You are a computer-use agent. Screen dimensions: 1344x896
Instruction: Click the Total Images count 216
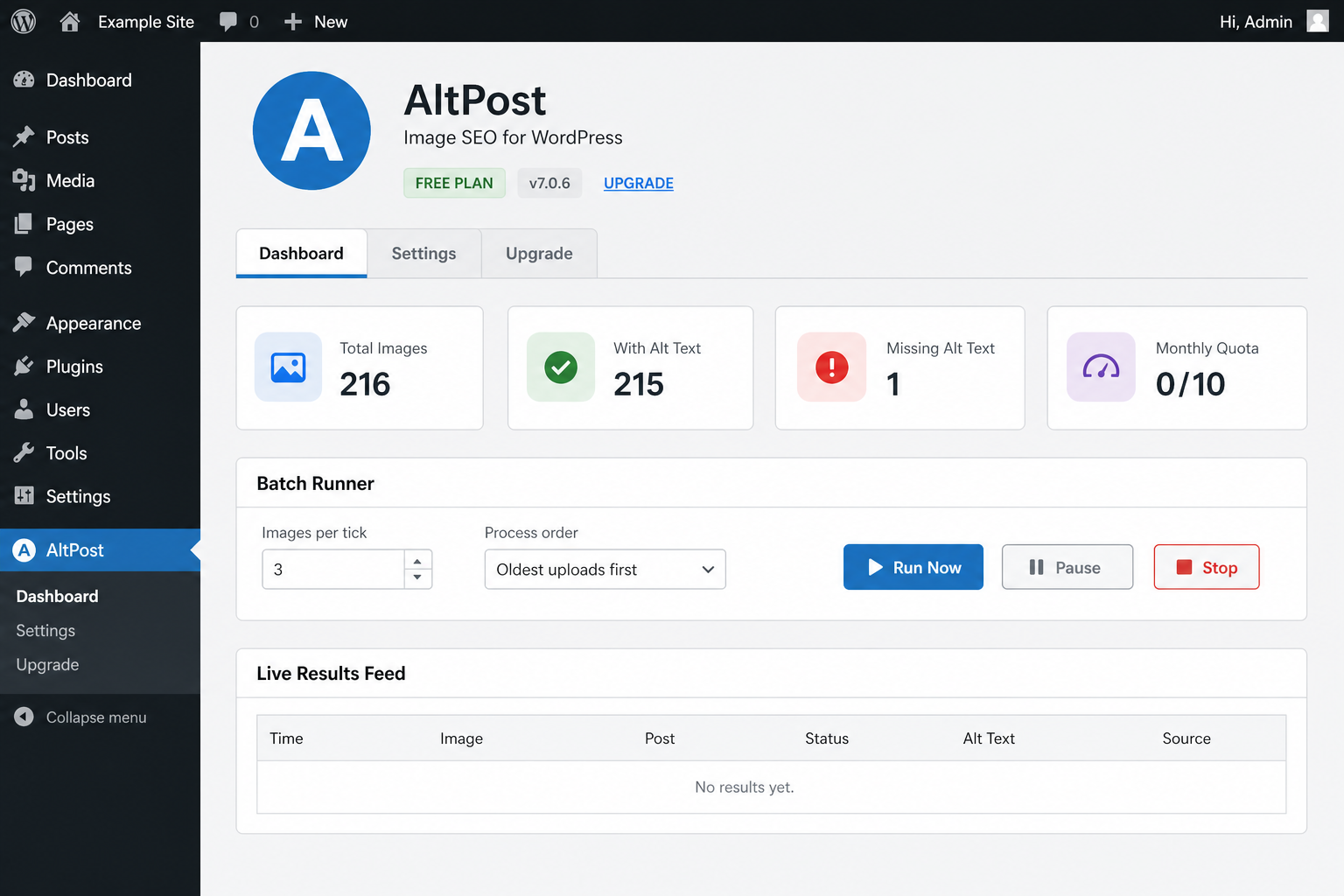365,384
